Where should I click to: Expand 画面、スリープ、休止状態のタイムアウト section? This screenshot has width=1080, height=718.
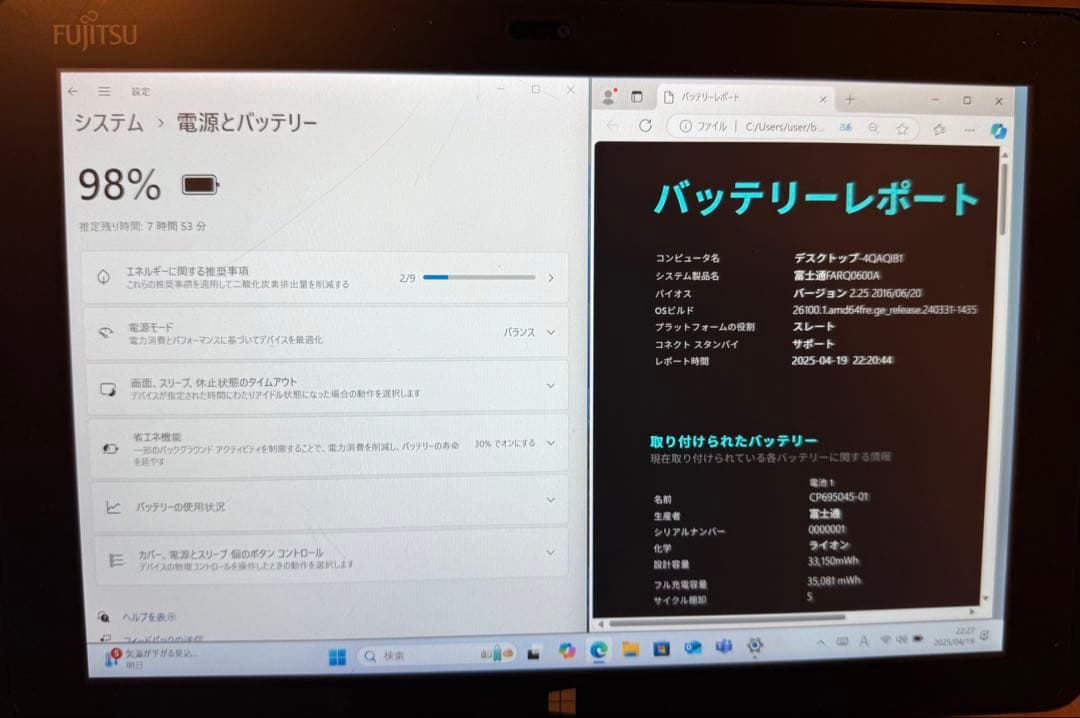click(x=550, y=383)
